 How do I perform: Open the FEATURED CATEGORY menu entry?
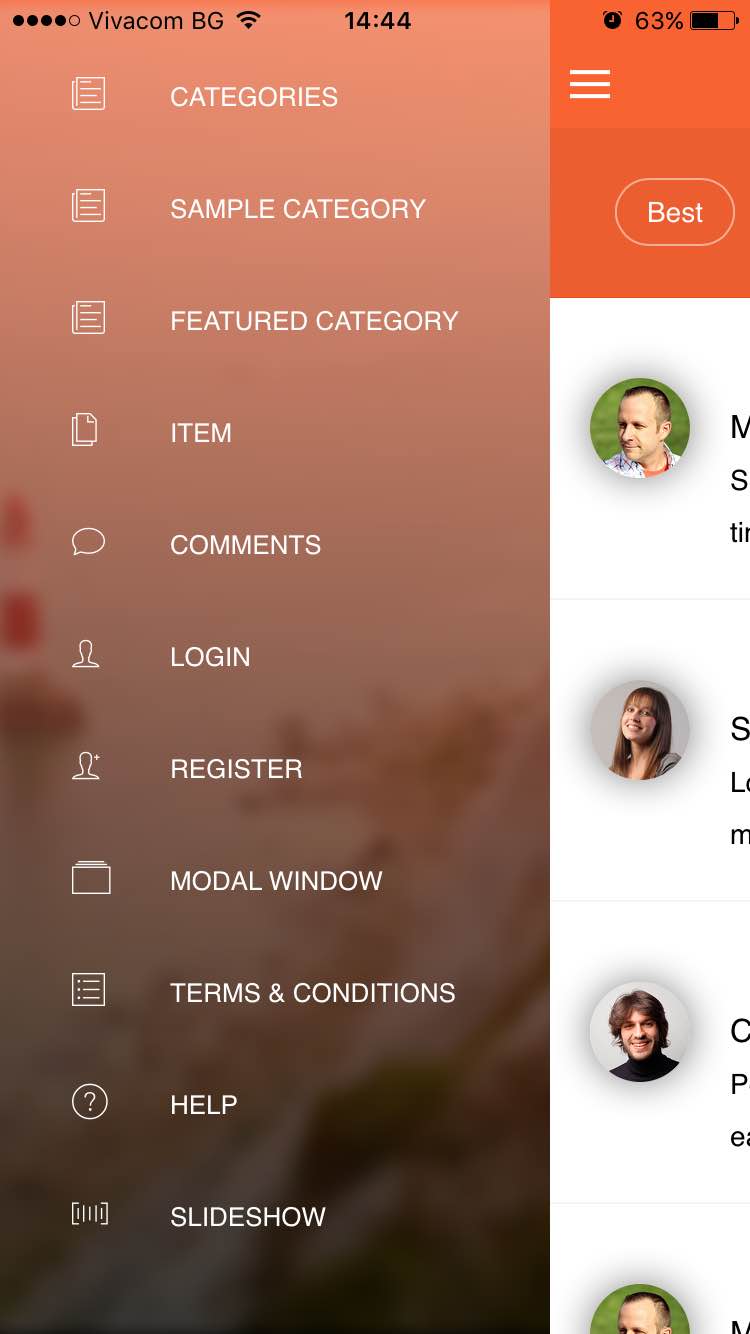pos(314,321)
